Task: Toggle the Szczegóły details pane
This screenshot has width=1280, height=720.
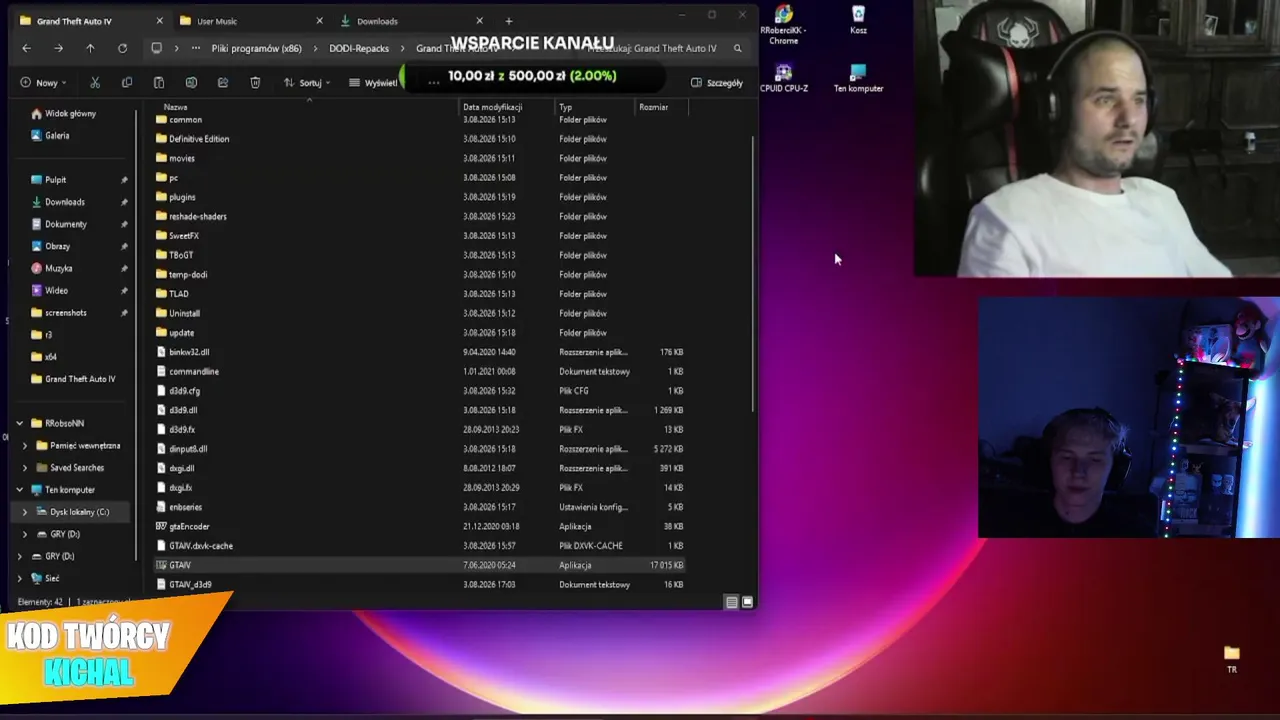Action: click(717, 83)
